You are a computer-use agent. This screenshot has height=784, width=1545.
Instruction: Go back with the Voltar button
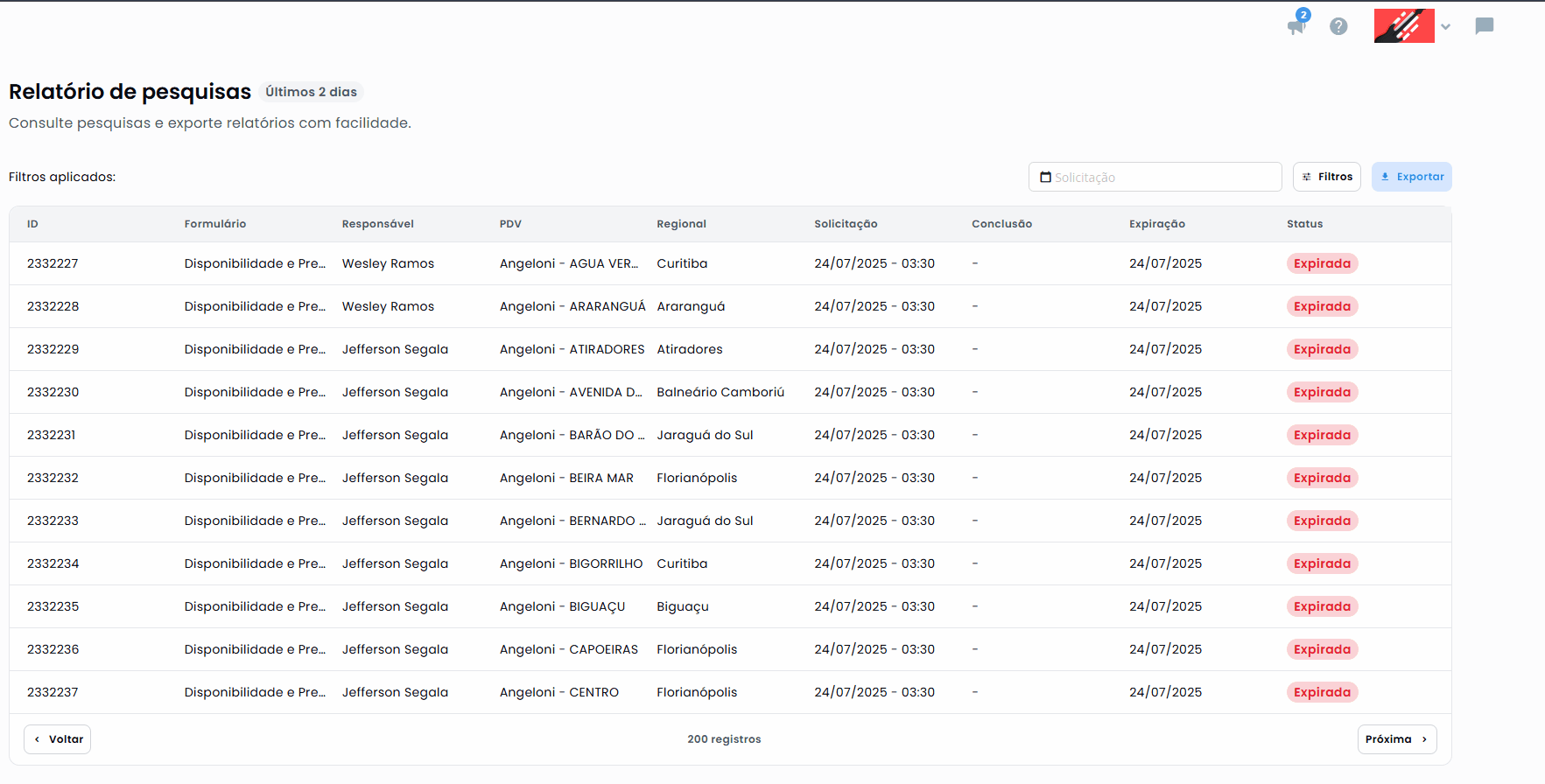[x=58, y=739]
